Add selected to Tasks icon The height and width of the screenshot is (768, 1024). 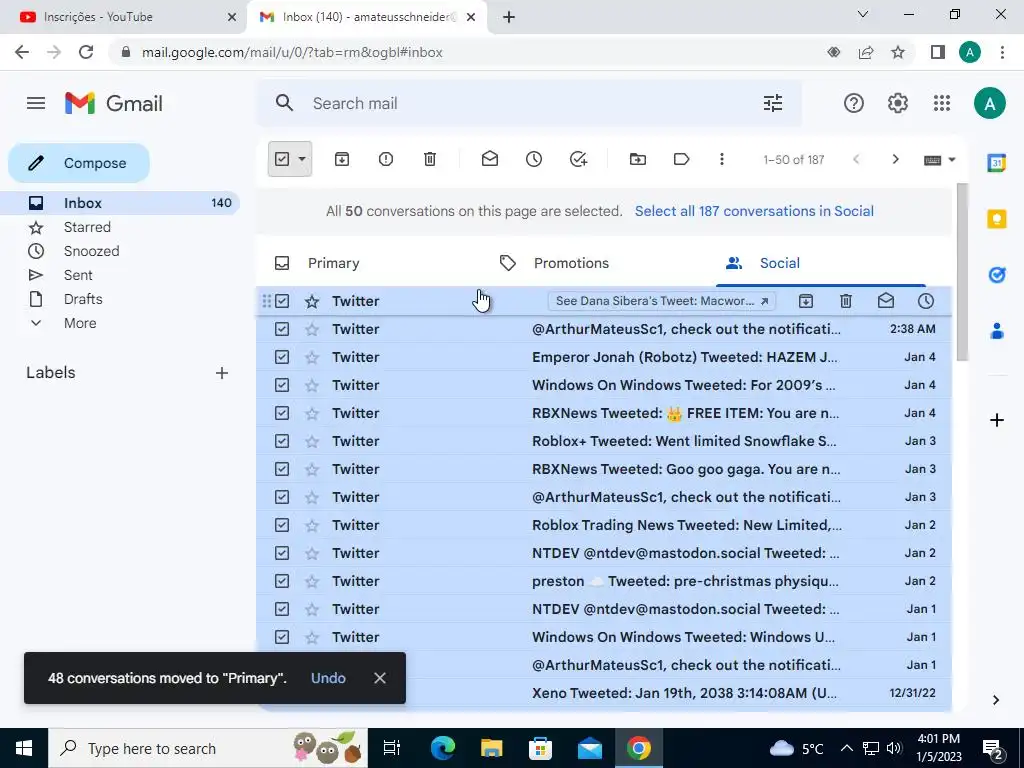579,159
